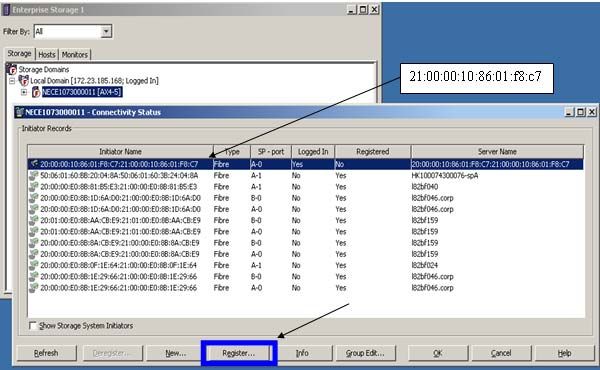Select initiator 20:00:00:E0:8B:81:B5:E3 row

click(x=306, y=187)
